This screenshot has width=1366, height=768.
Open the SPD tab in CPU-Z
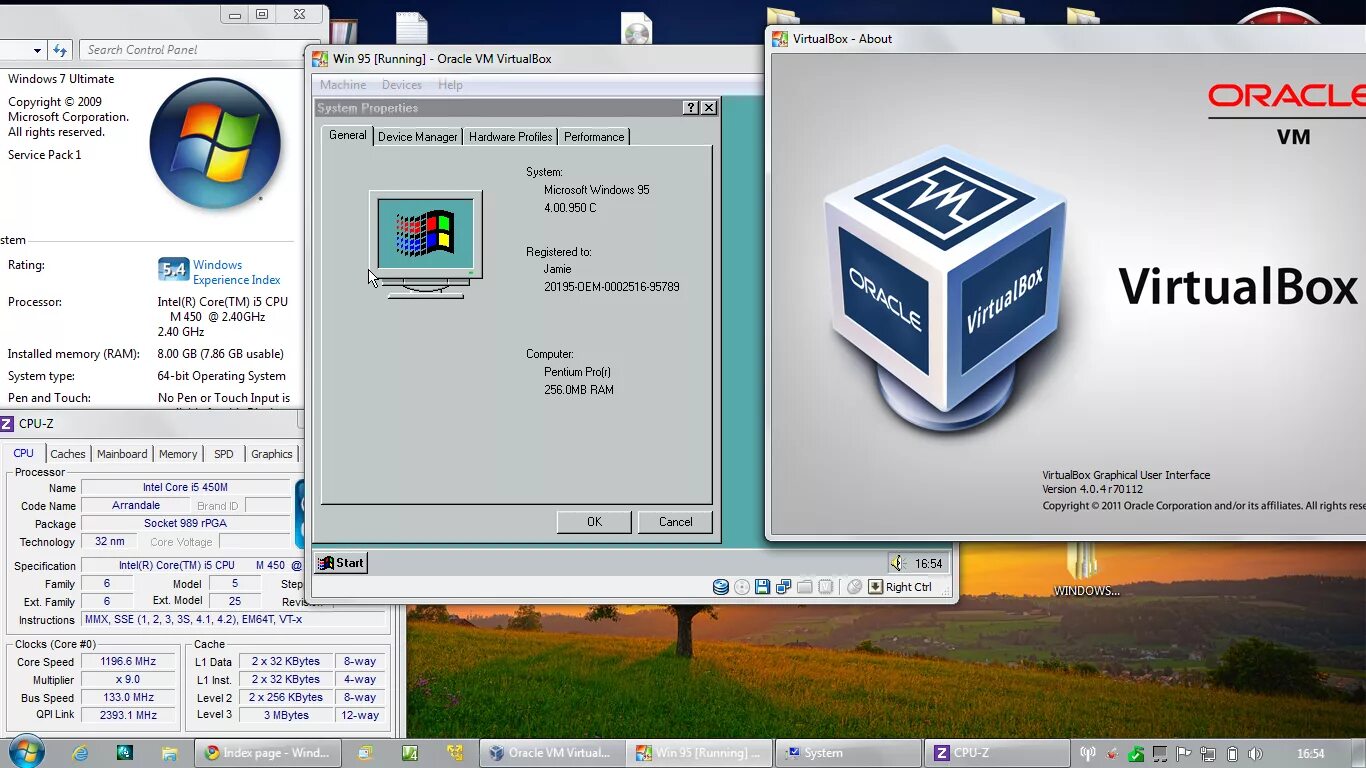click(224, 454)
